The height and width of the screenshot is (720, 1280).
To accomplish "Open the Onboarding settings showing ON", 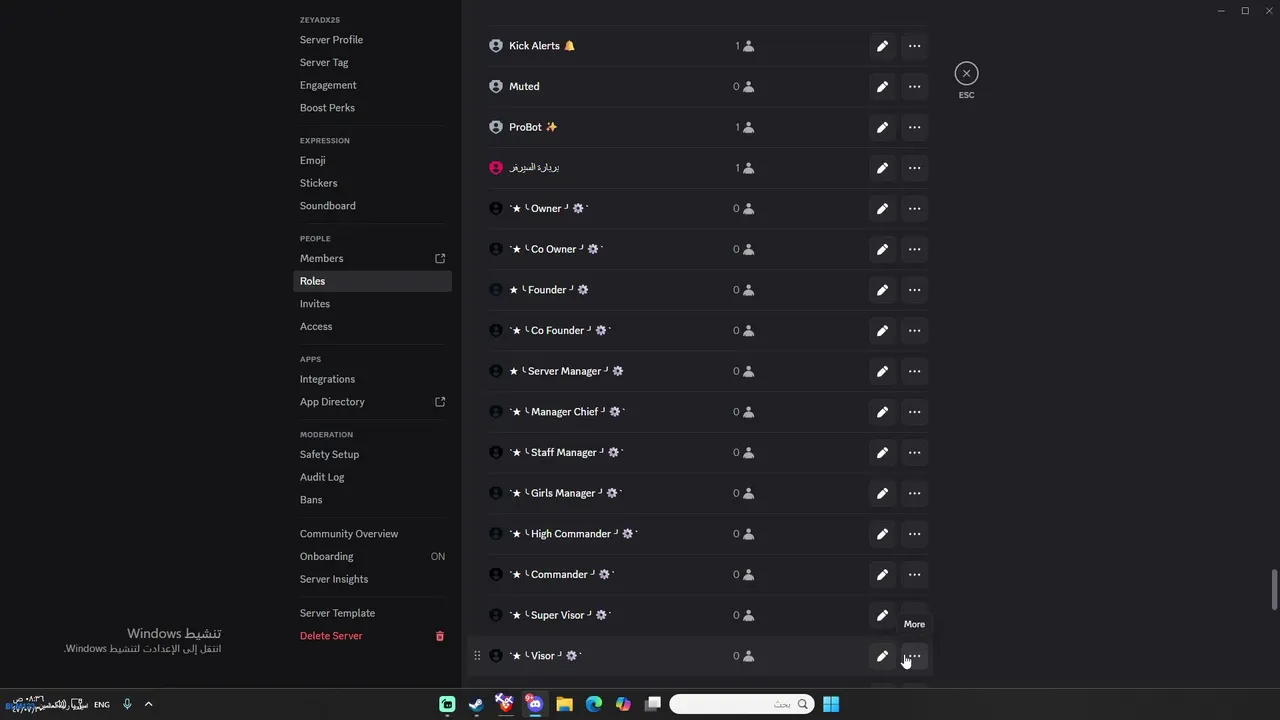I will [327, 557].
